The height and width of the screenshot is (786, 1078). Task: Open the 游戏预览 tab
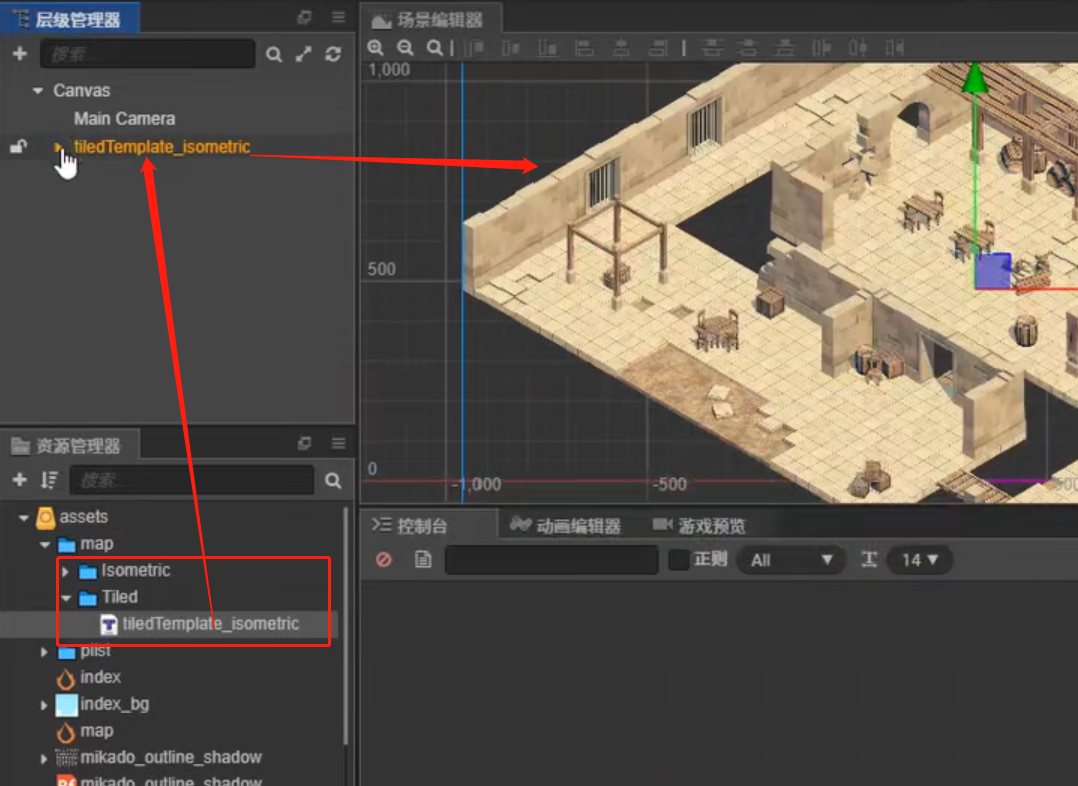click(699, 526)
